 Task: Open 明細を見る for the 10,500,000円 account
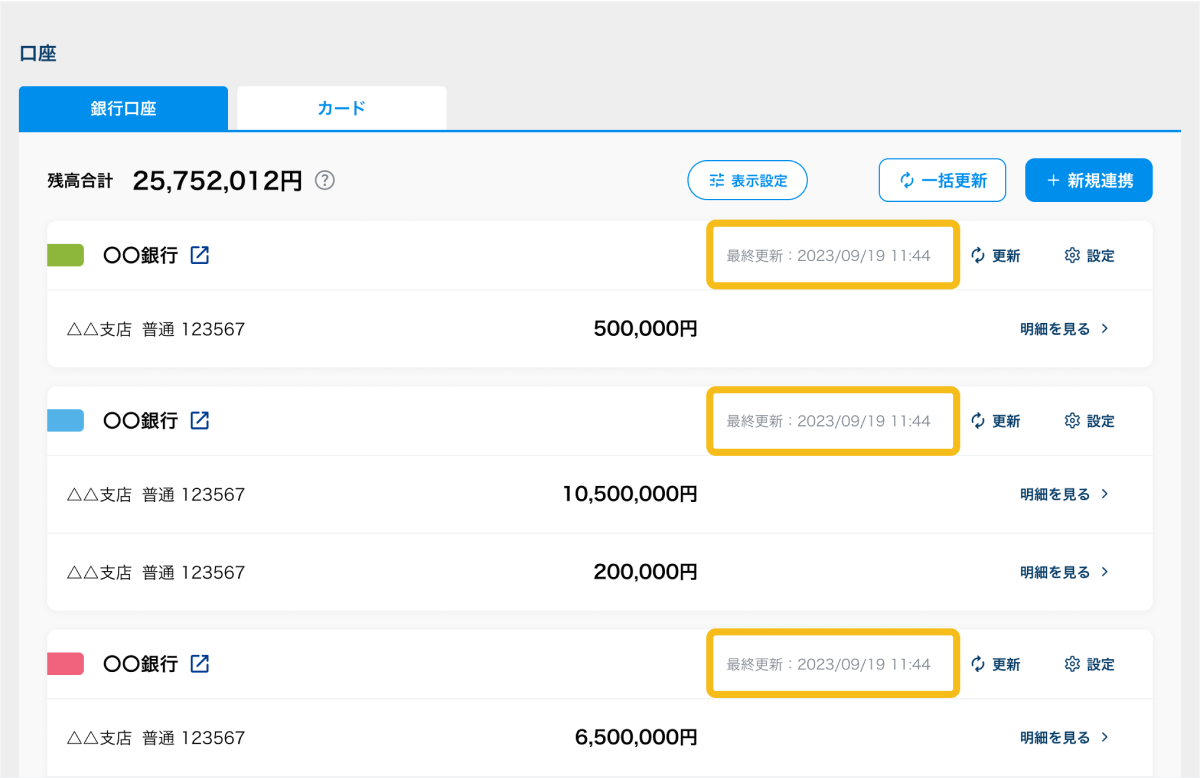[x=1064, y=493]
